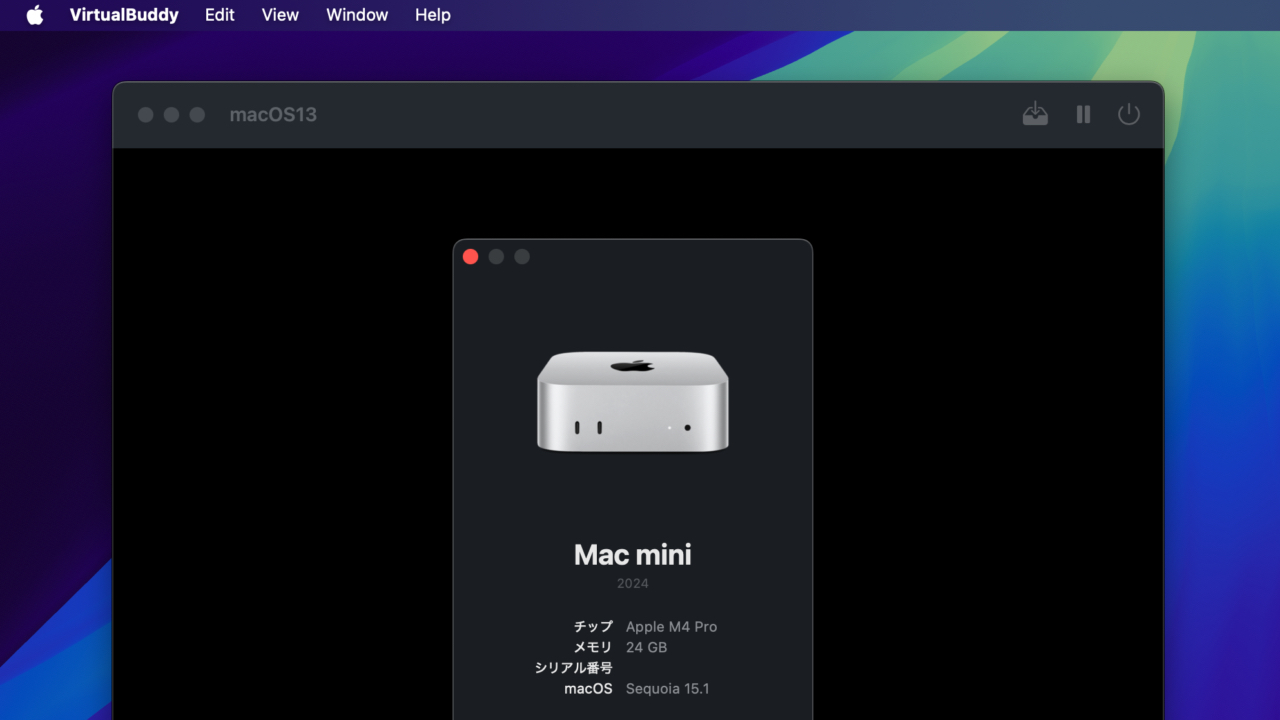Open the VirtualBuddy application menu
The height and width of the screenshot is (720, 1280).
tap(124, 15)
